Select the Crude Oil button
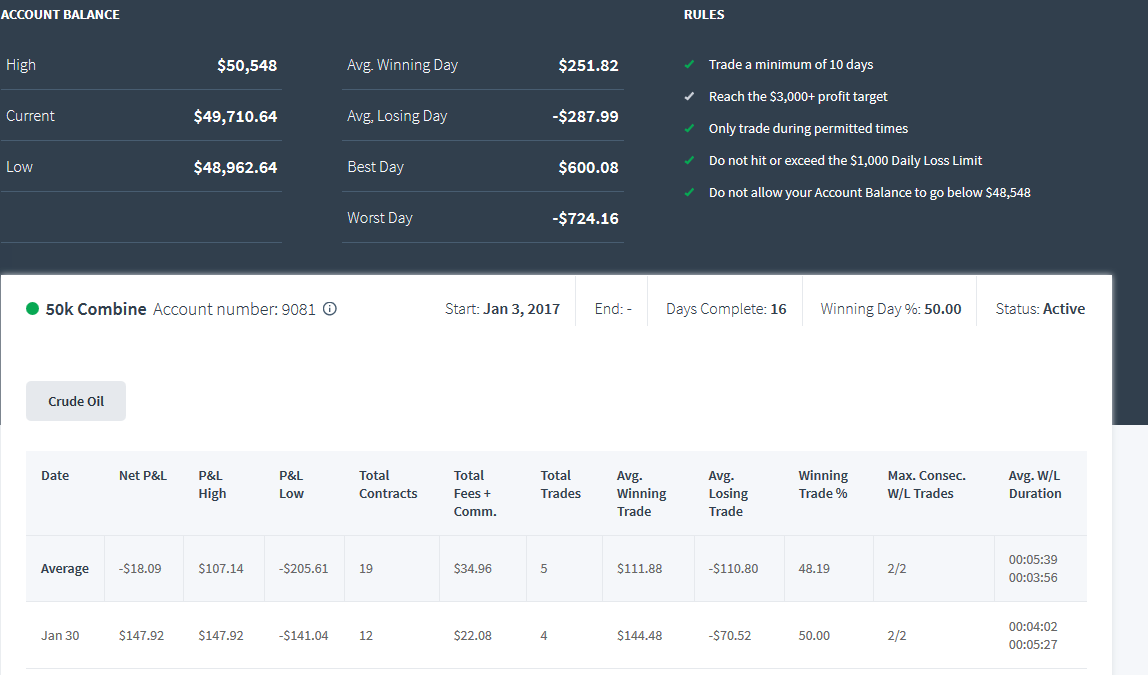 [x=76, y=401]
